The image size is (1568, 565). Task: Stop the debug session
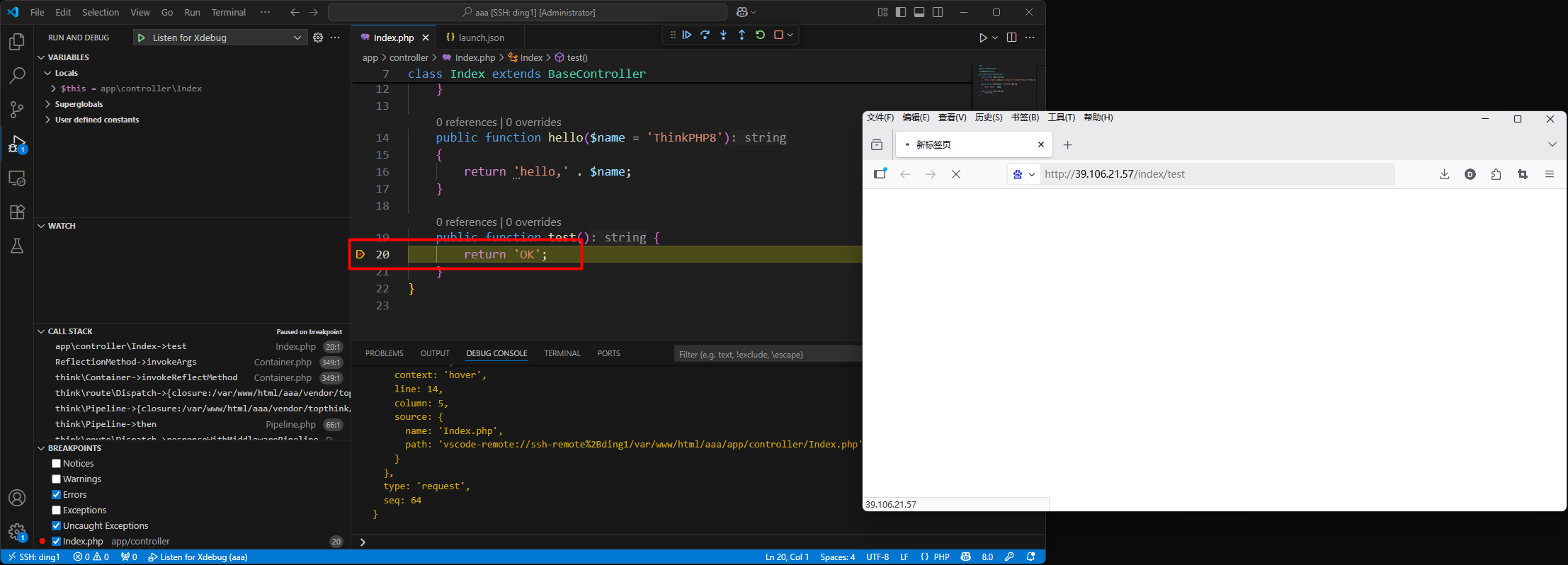pos(778,35)
